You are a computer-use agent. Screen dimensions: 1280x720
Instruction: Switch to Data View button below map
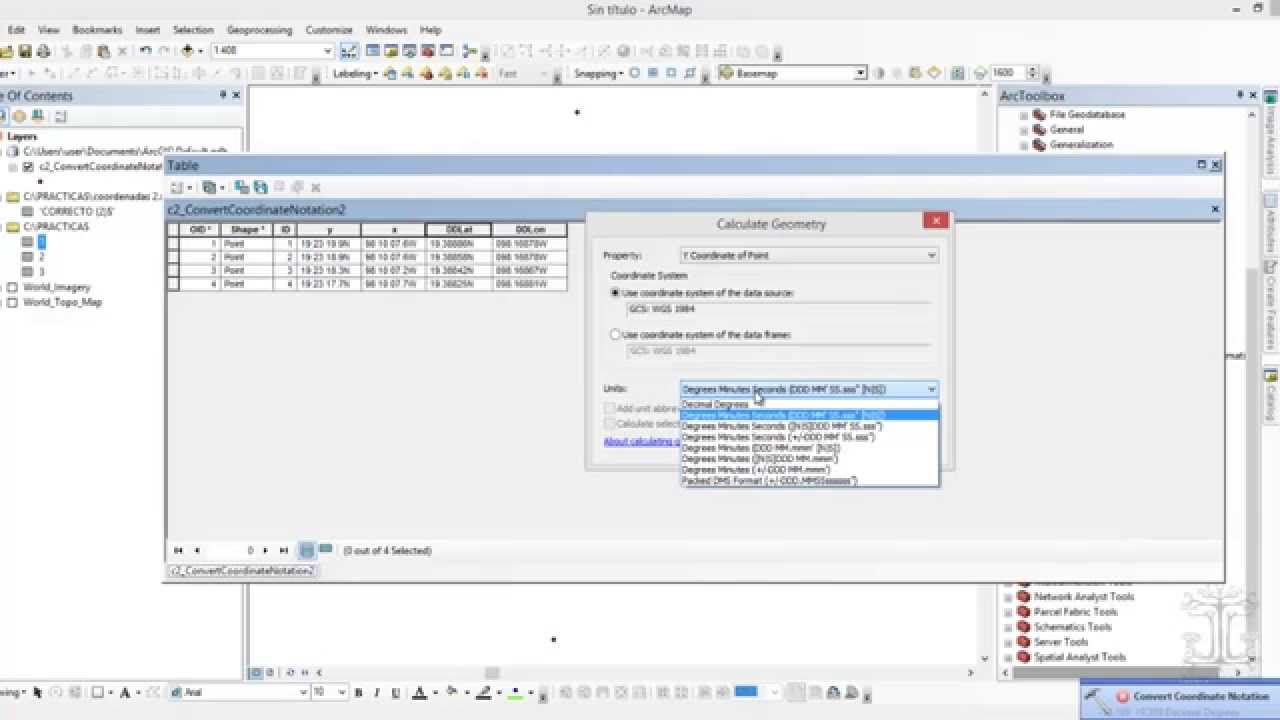(256, 673)
